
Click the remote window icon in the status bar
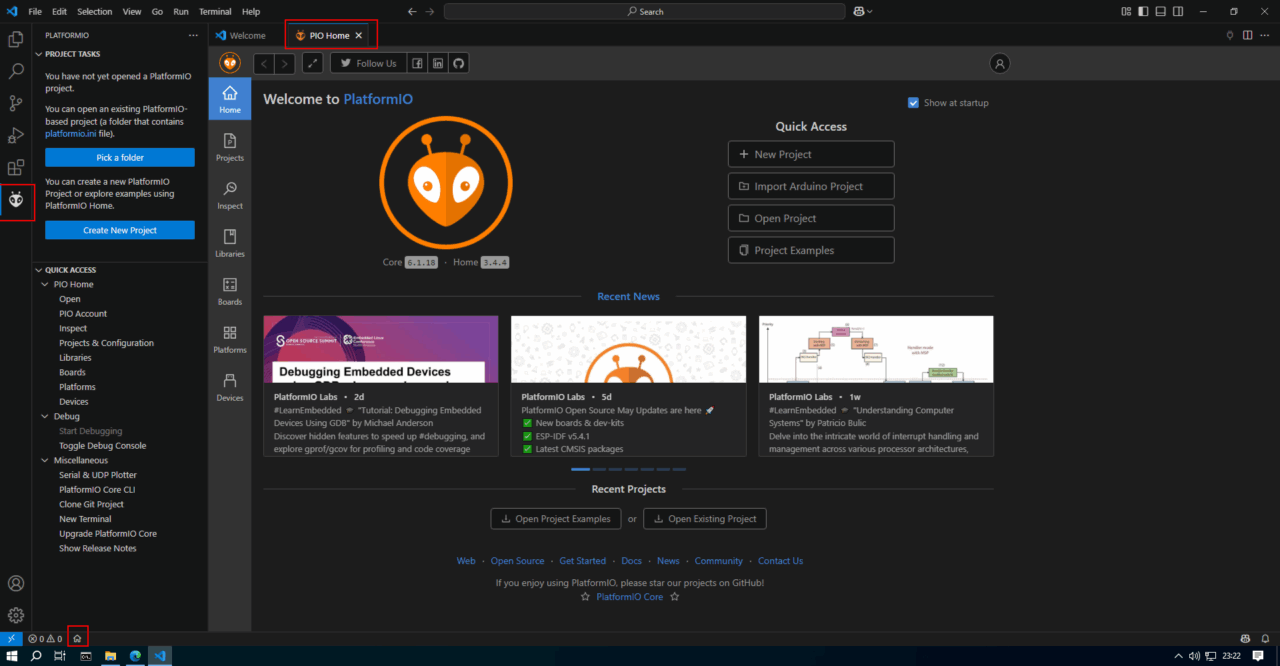point(11,638)
